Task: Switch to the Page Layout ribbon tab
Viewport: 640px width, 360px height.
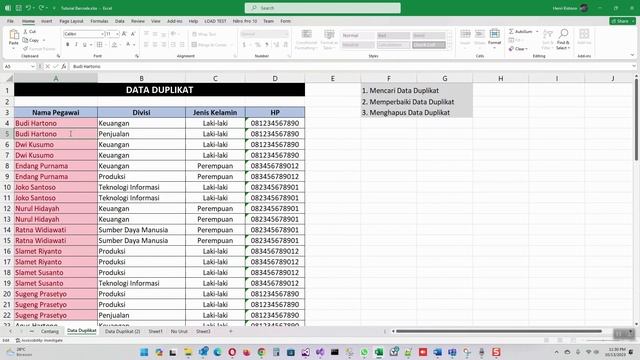Action: click(71, 21)
